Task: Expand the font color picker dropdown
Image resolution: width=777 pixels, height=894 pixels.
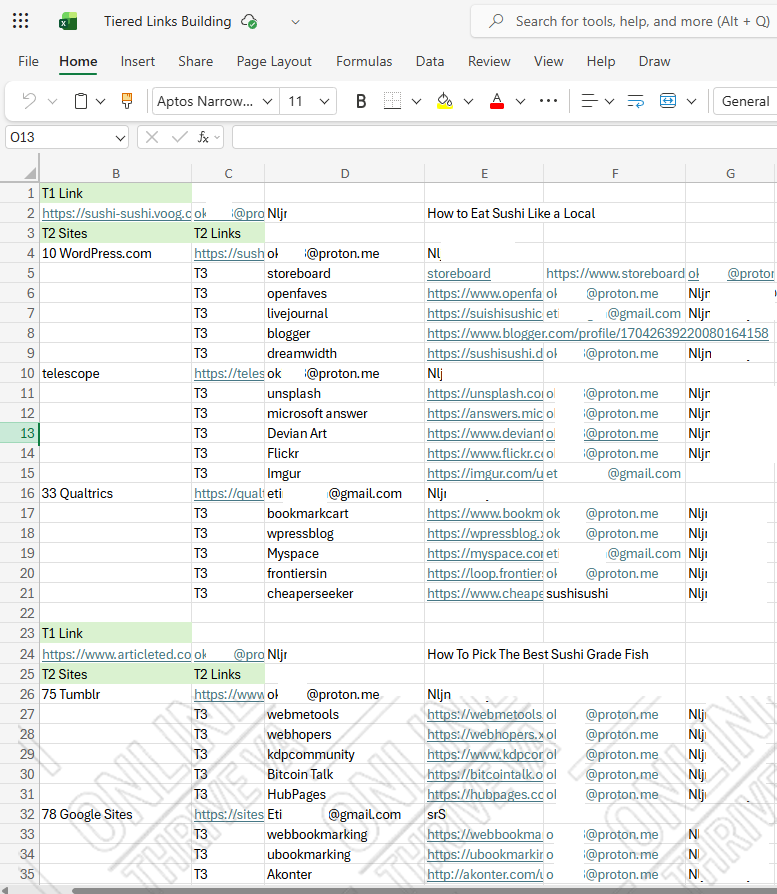Action: click(x=520, y=101)
